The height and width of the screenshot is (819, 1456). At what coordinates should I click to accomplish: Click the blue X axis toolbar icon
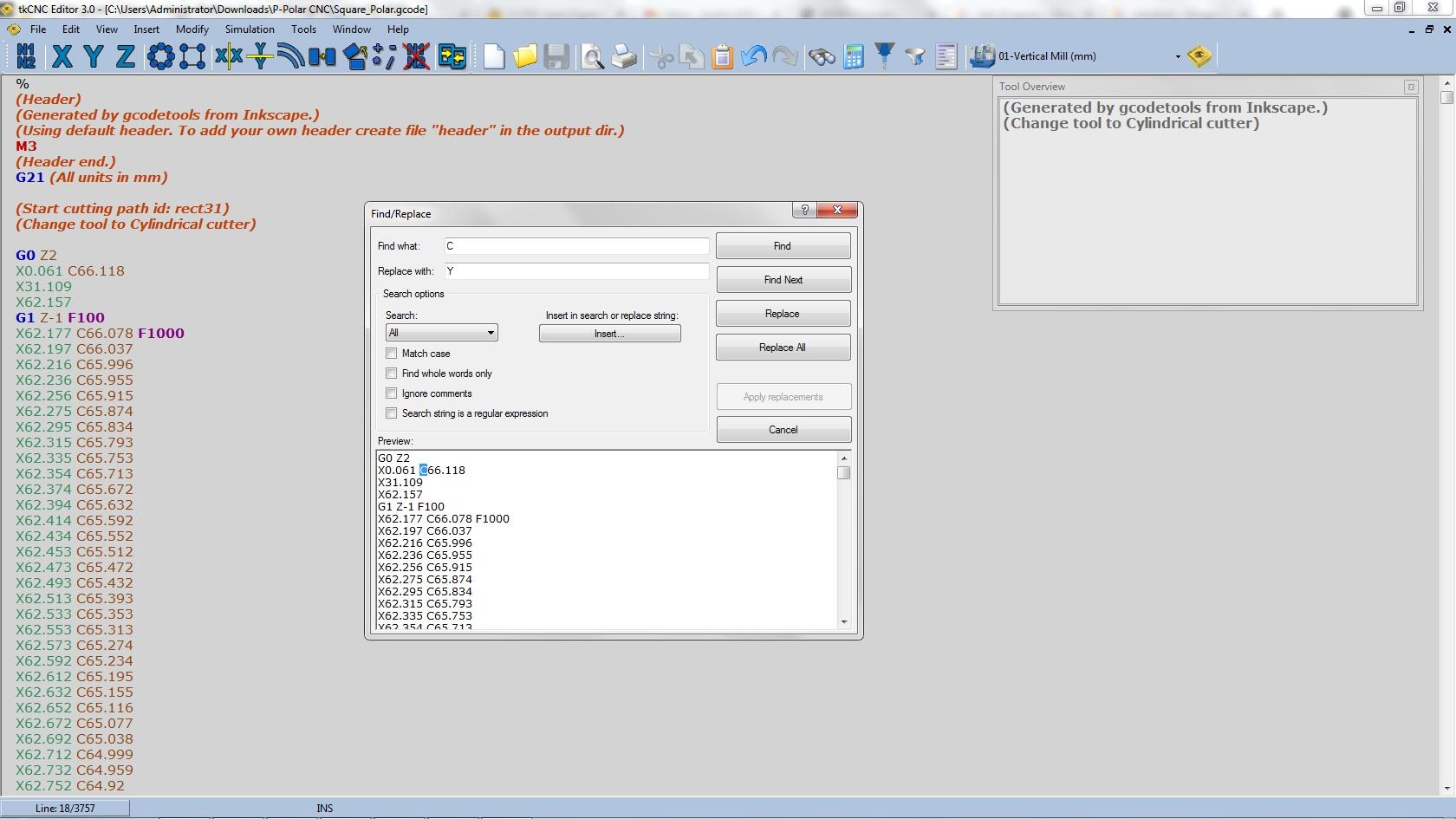pyautogui.click(x=62, y=56)
